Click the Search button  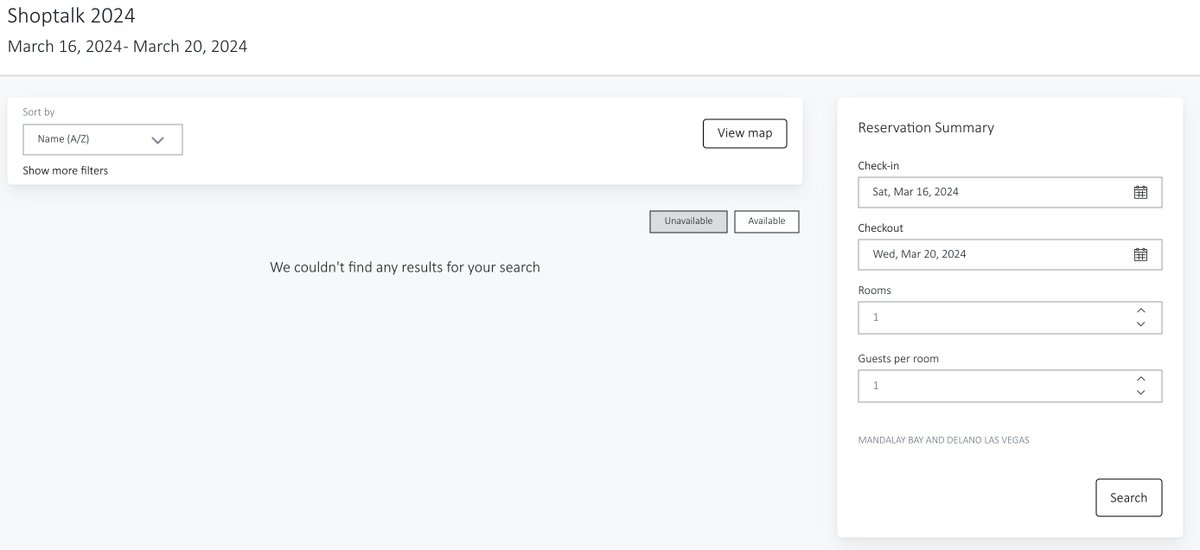(1129, 497)
